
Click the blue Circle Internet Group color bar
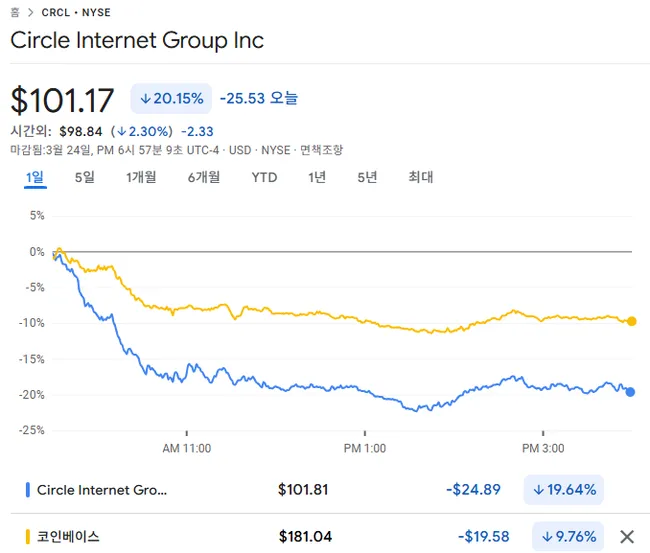27,490
